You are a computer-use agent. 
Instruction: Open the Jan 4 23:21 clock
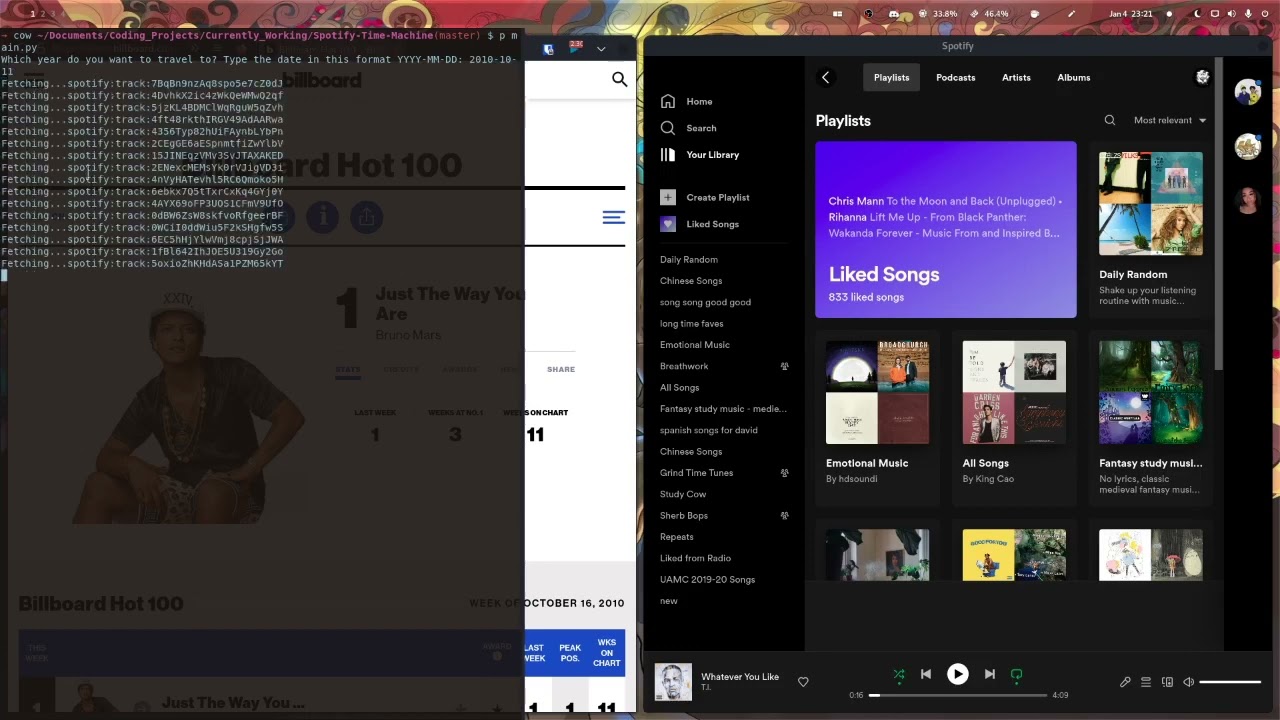1131,14
